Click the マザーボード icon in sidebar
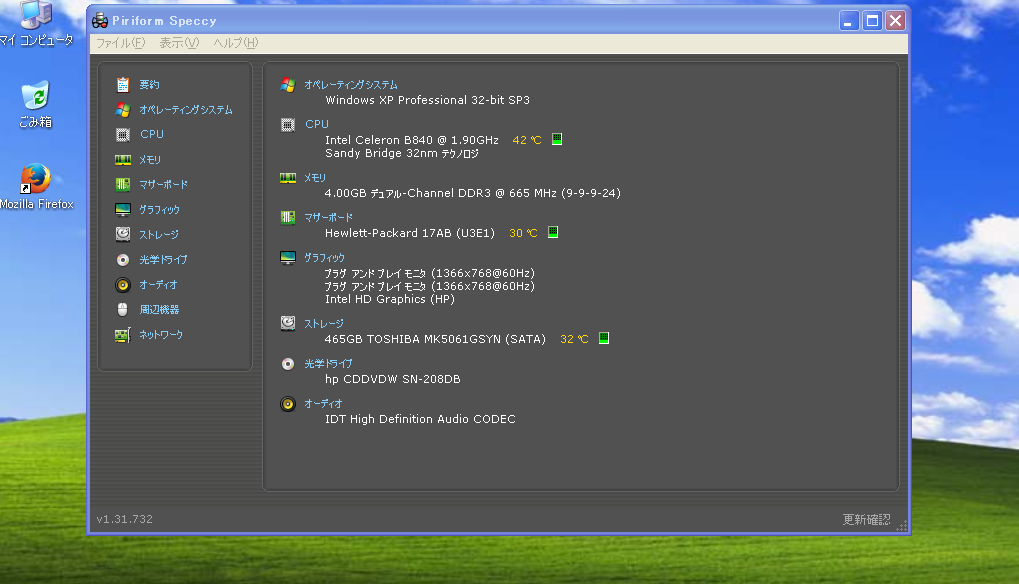Image resolution: width=1019 pixels, height=584 pixels. [x=123, y=184]
